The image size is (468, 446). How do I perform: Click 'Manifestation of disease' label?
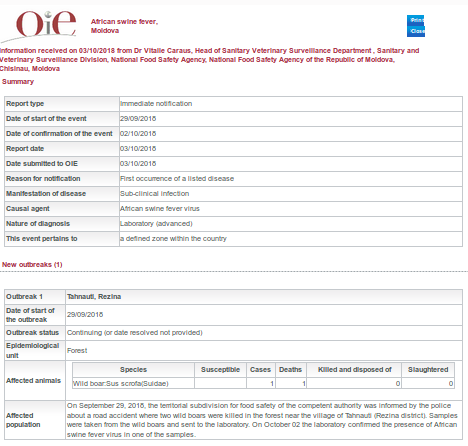coord(46,194)
